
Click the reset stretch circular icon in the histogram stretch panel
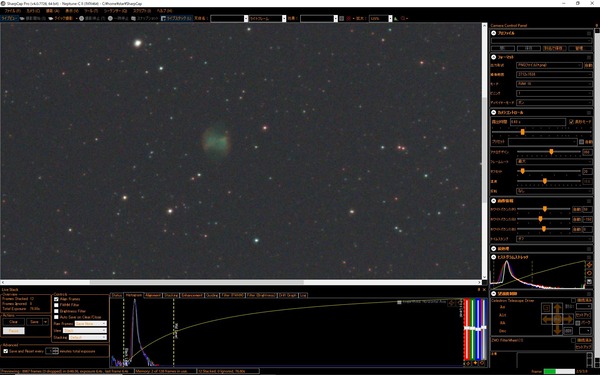[589, 273]
